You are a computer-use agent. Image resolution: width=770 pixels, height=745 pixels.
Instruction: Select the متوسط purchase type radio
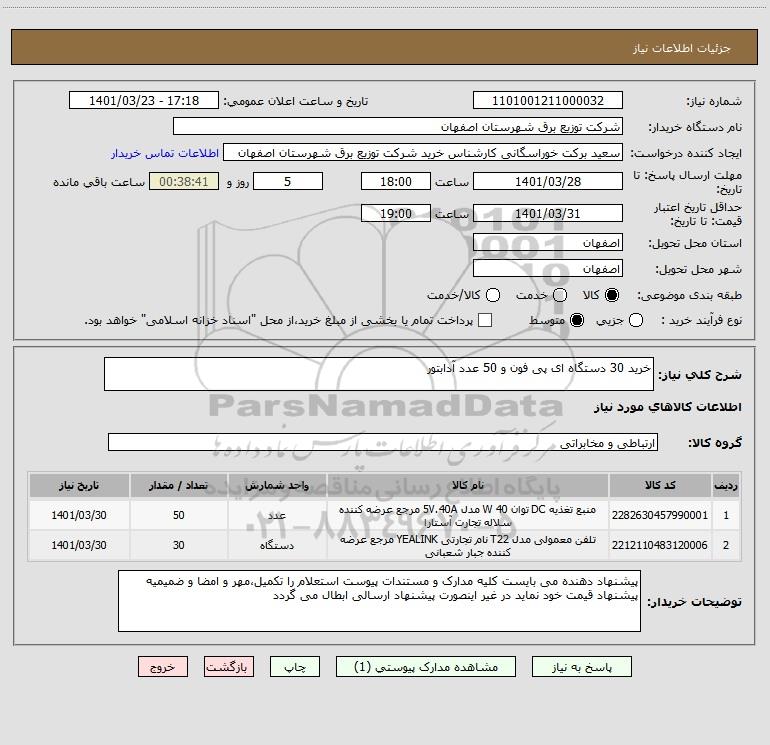(577, 320)
